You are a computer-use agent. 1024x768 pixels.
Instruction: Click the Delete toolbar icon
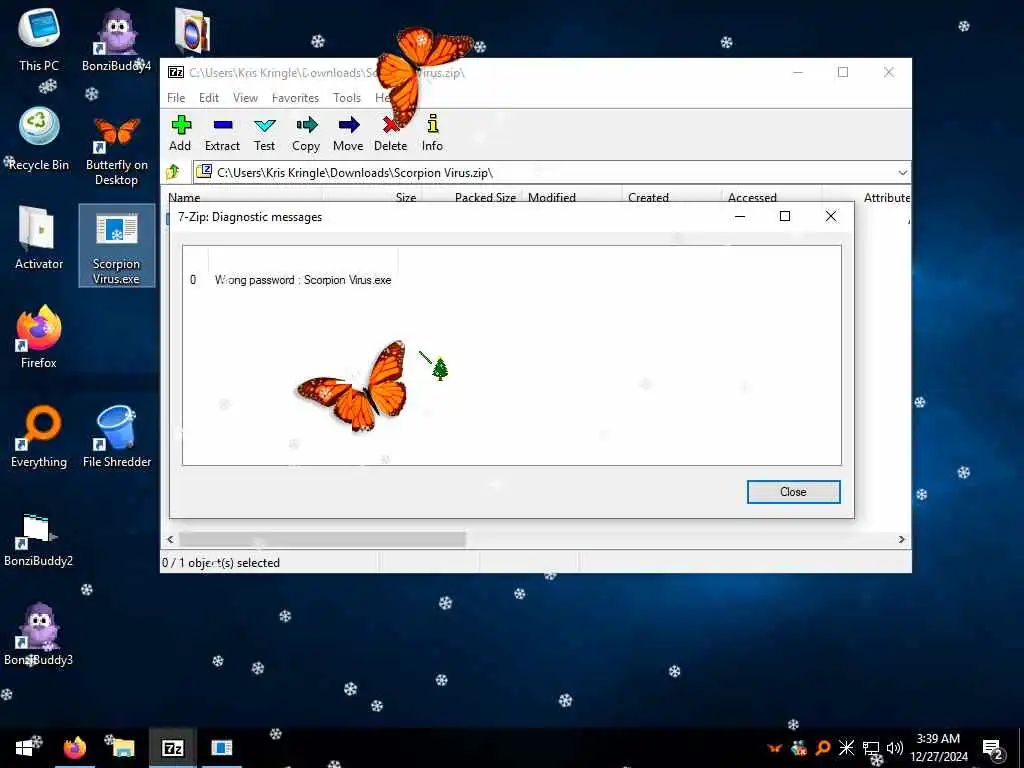click(x=391, y=133)
